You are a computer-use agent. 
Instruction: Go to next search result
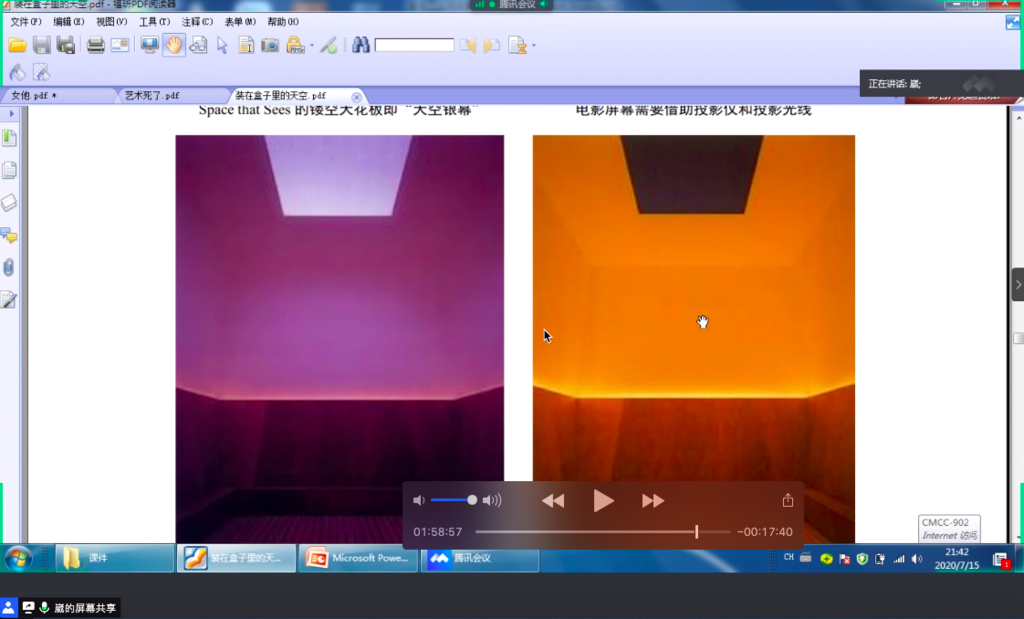click(x=492, y=45)
